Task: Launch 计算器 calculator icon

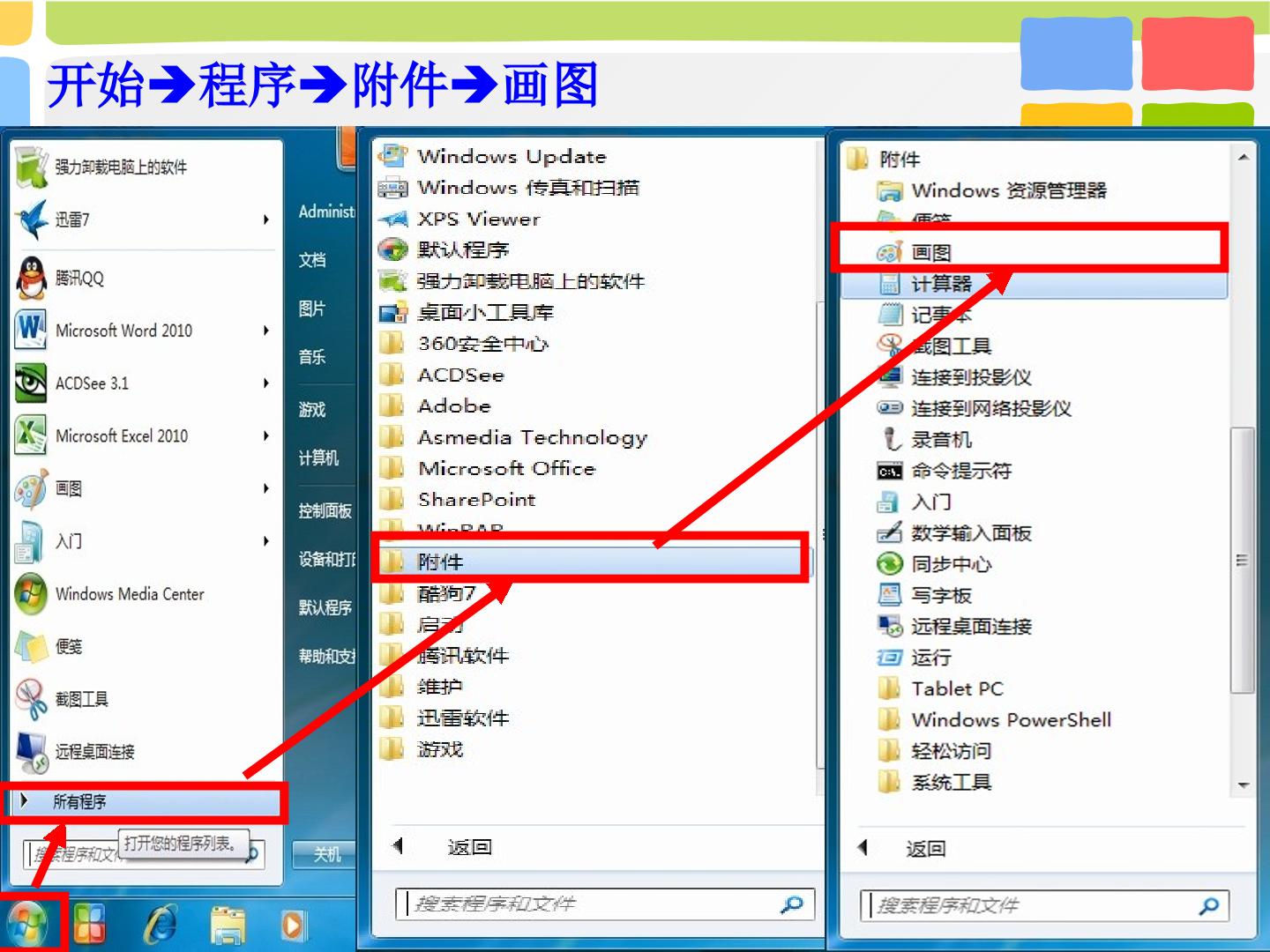Action: point(889,284)
